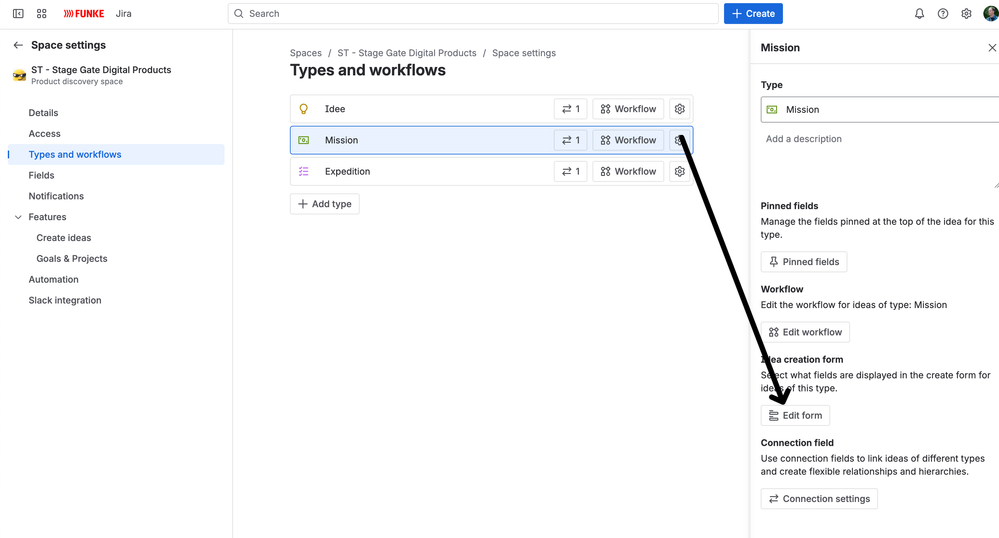Open Goals & Projects under Features

pyautogui.click(x=72, y=259)
